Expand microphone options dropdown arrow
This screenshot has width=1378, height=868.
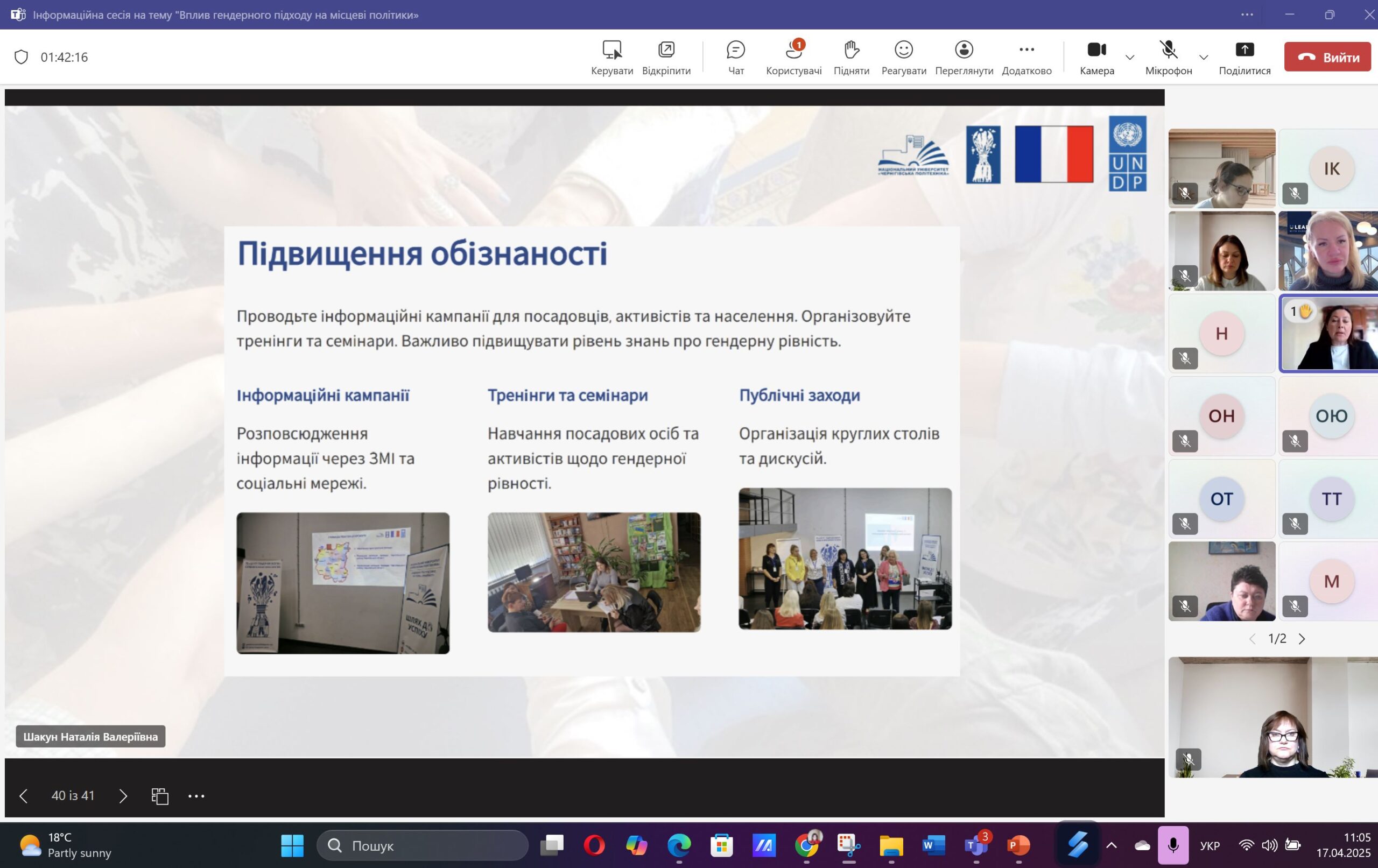pos(1204,57)
